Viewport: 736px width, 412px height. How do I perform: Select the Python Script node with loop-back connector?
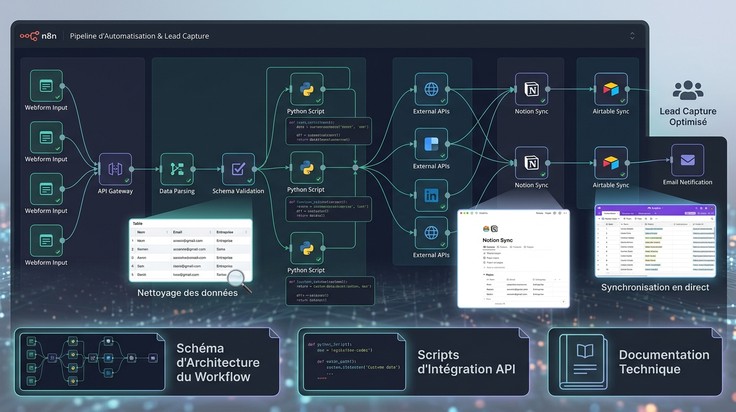click(307, 89)
